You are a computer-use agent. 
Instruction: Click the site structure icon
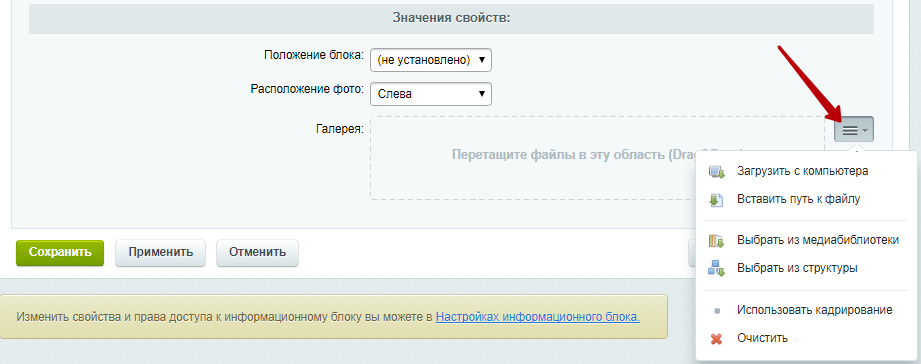click(x=716, y=268)
